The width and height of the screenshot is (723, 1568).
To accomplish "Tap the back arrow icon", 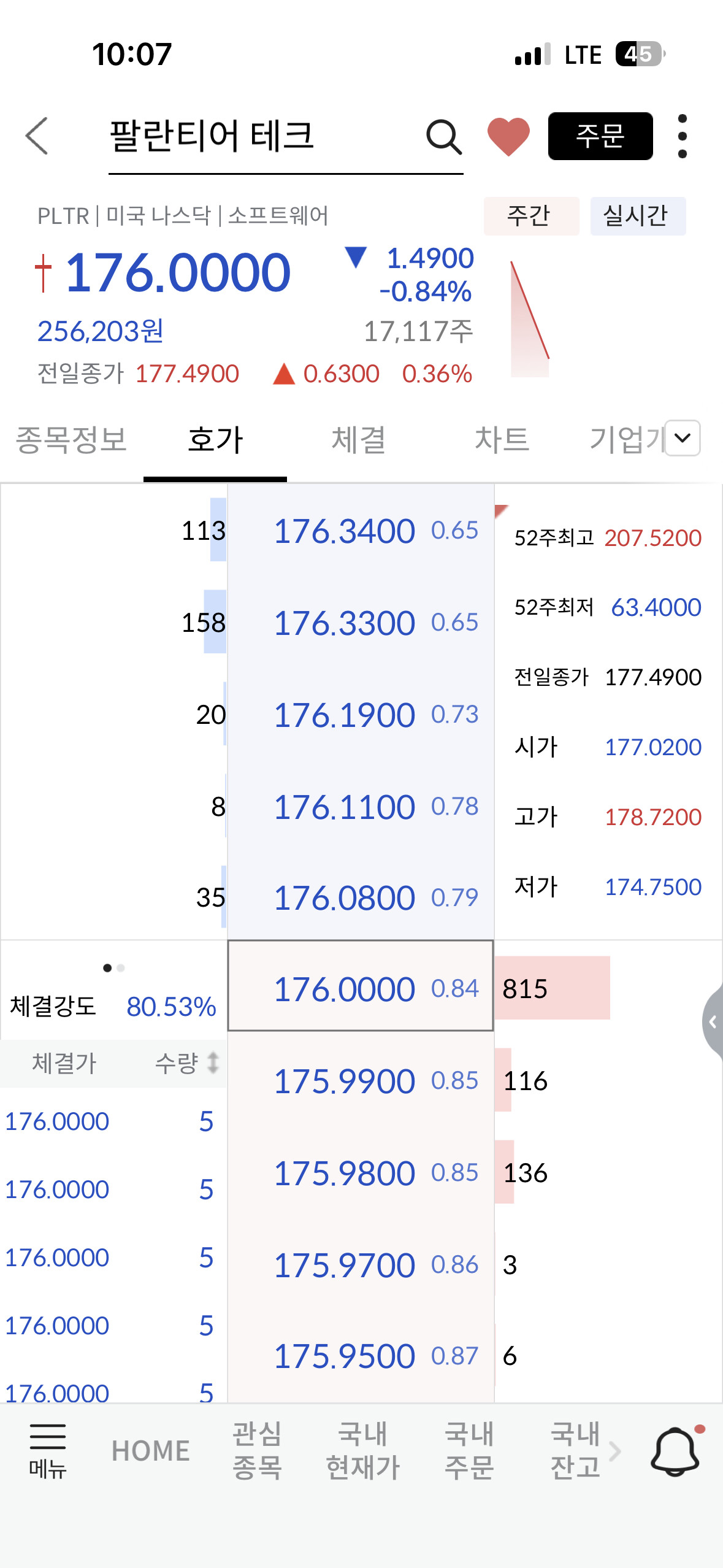I will click(x=37, y=136).
